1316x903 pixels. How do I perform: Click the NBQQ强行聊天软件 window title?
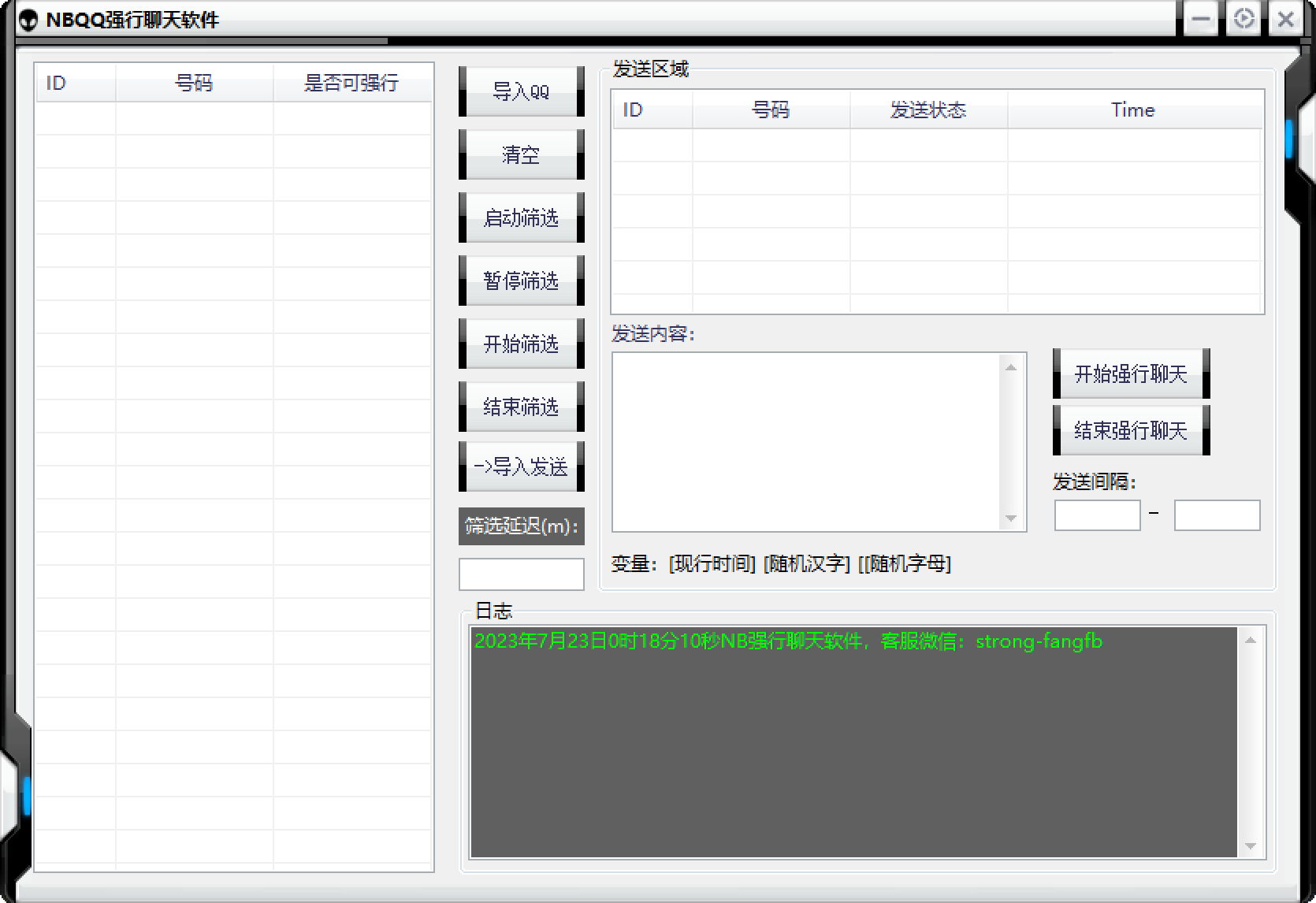point(132,20)
